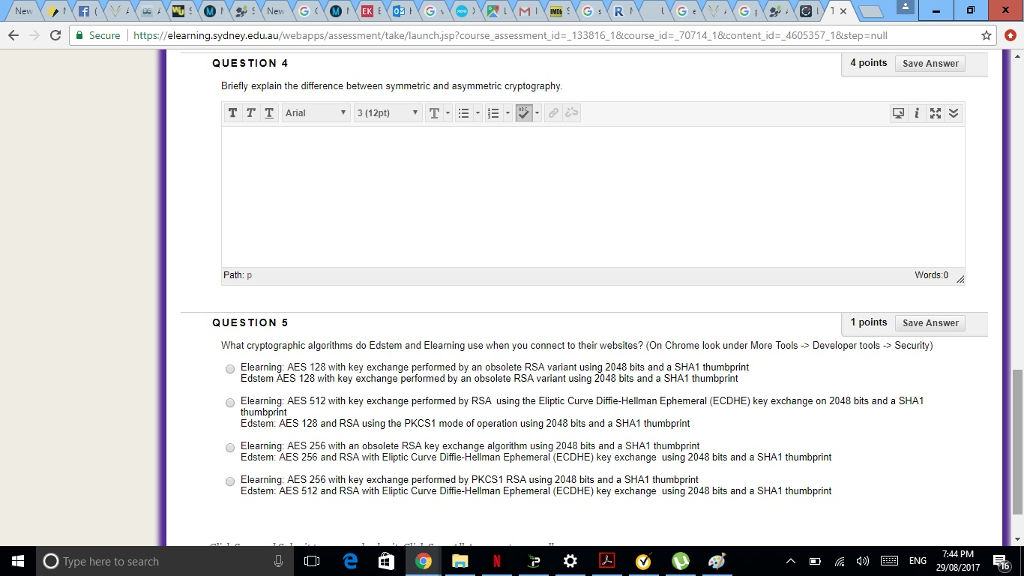Viewport: 1024px width, 576px height.
Task: Open the text color dropdown arrow
Action: tap(448, 112)
